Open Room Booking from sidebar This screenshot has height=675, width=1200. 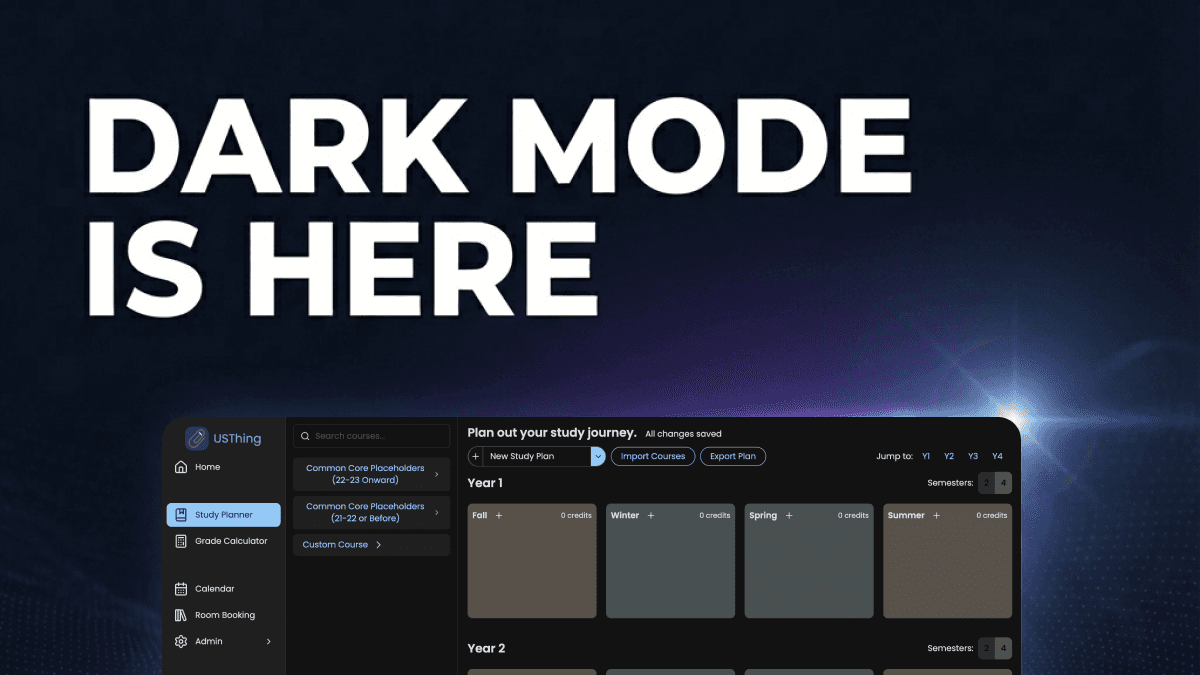click(224, 615)
